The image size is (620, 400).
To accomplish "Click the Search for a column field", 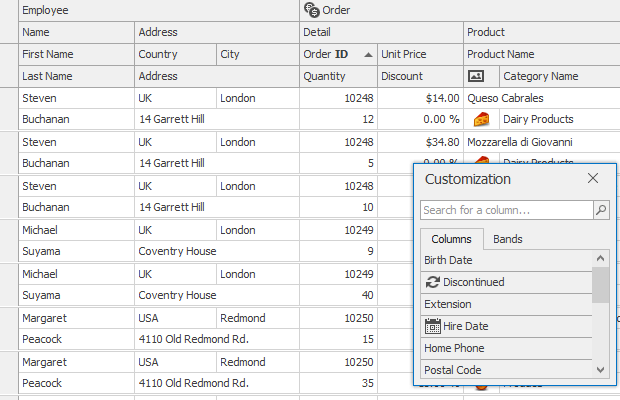I will tap(507, 210).
